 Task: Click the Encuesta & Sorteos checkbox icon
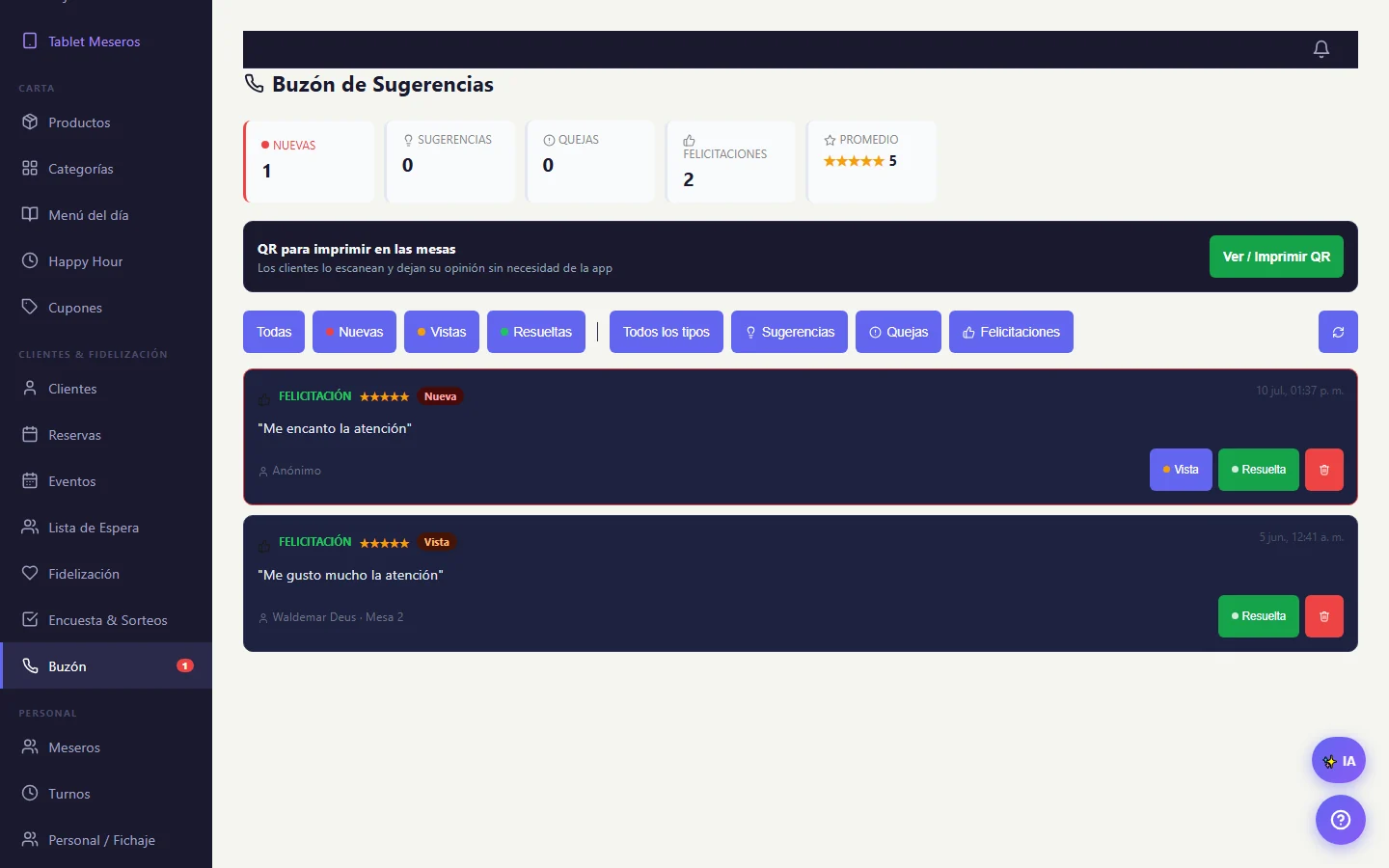(30, 620)
